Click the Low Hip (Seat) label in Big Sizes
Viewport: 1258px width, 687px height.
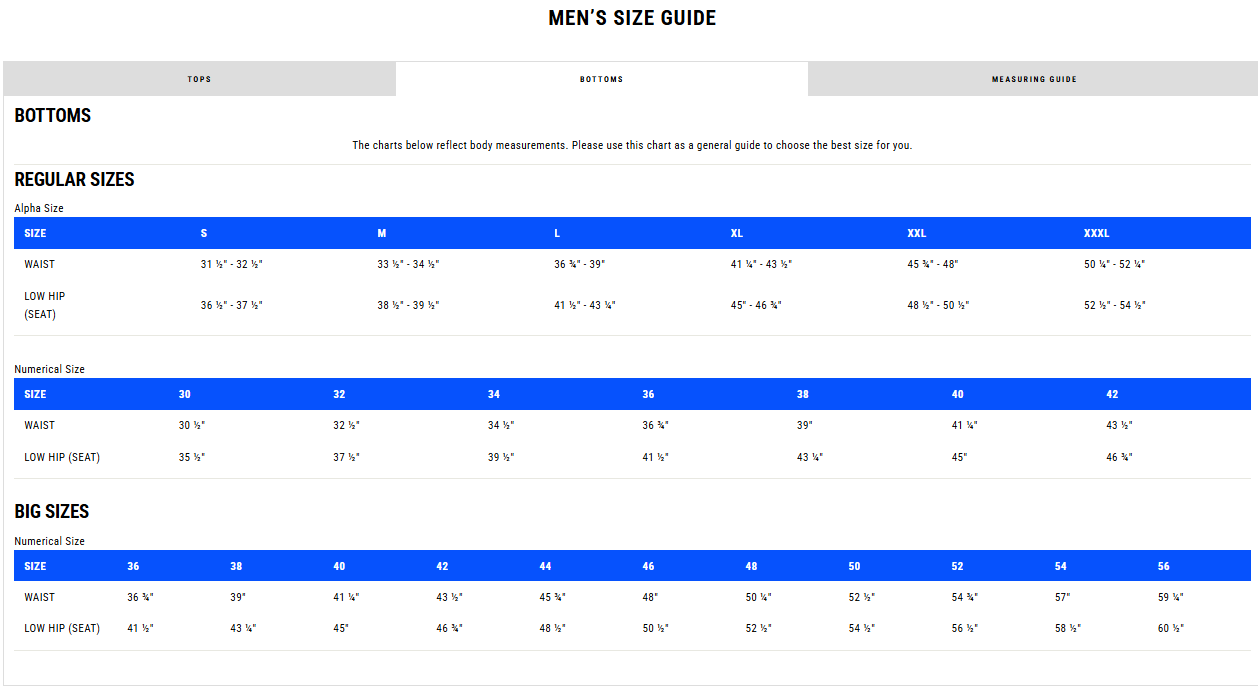(62, 628)
